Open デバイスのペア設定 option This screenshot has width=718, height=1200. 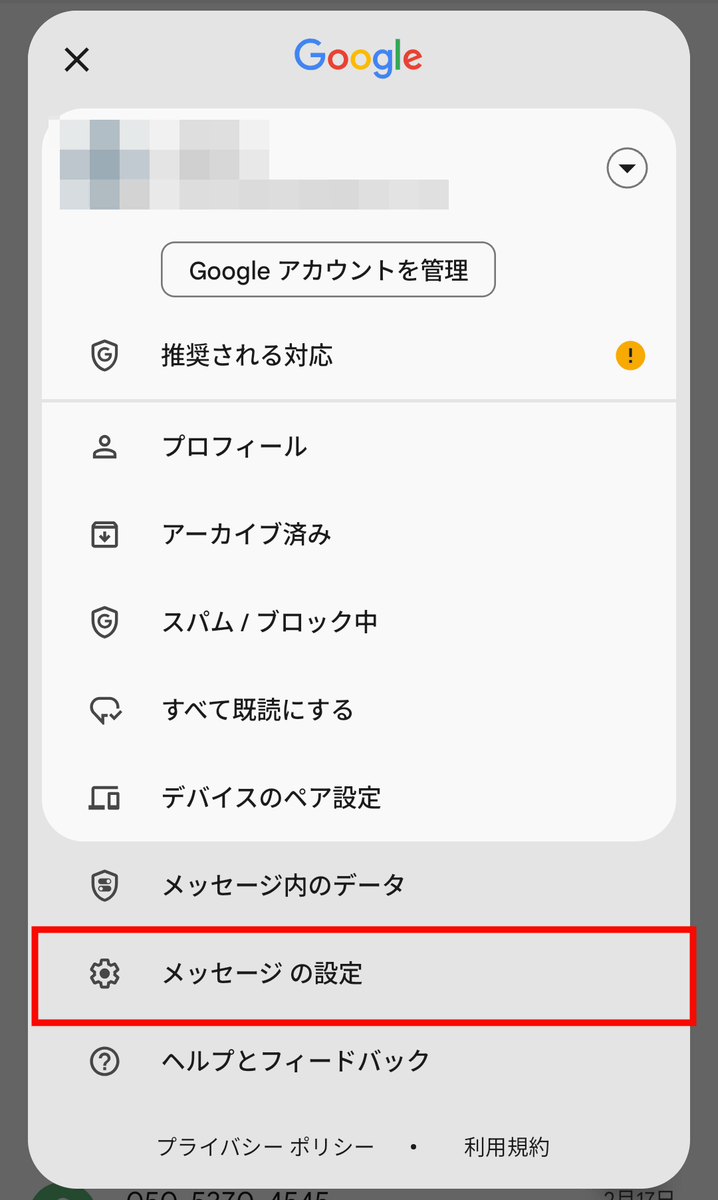pyautogui.click(x=272, y=798)
